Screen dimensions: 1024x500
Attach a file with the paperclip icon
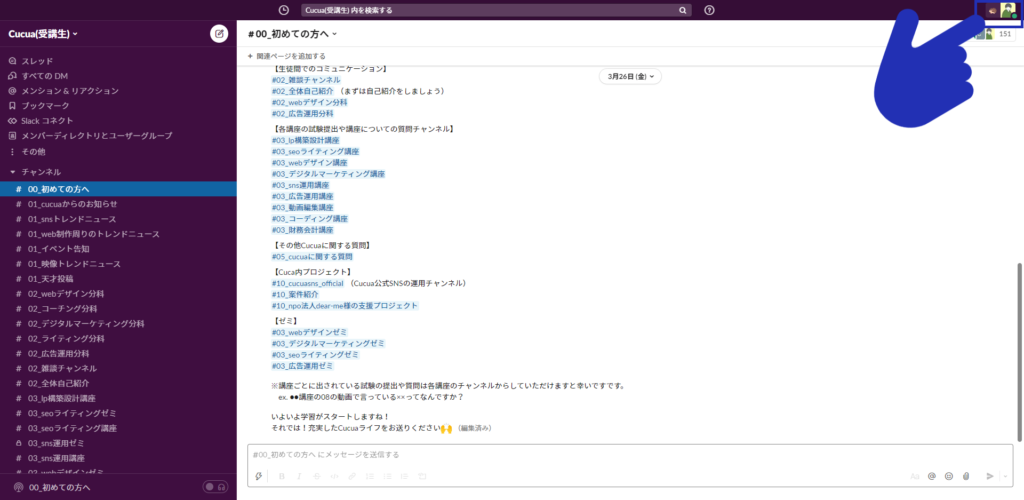(966, 476)
